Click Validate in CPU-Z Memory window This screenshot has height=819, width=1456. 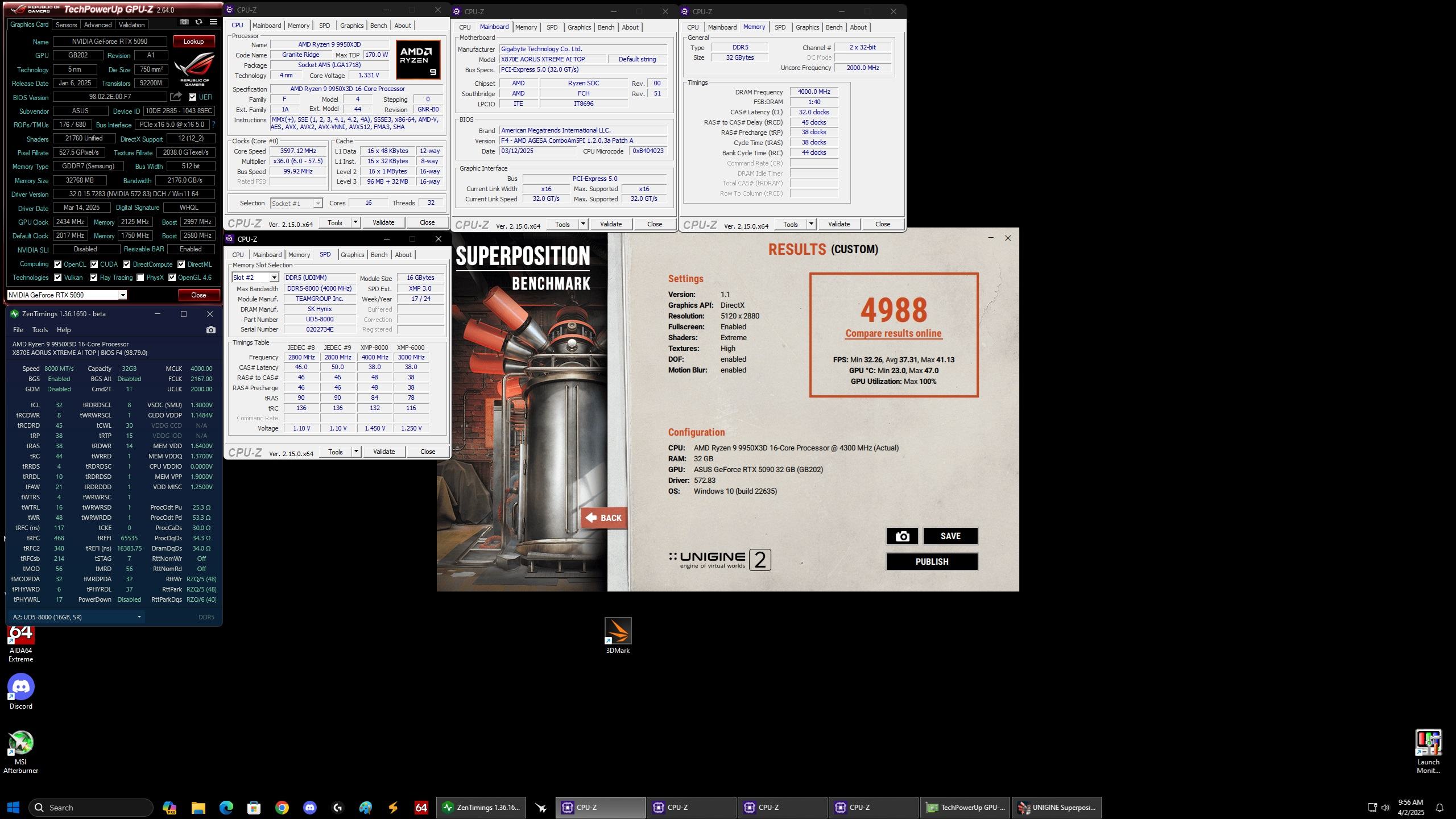click(x=839, y=224)
